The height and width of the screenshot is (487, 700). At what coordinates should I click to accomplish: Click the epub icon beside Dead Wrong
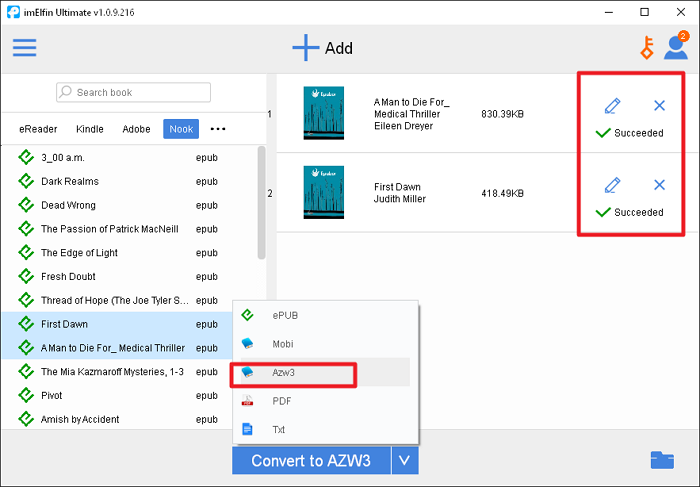[26, 205]
